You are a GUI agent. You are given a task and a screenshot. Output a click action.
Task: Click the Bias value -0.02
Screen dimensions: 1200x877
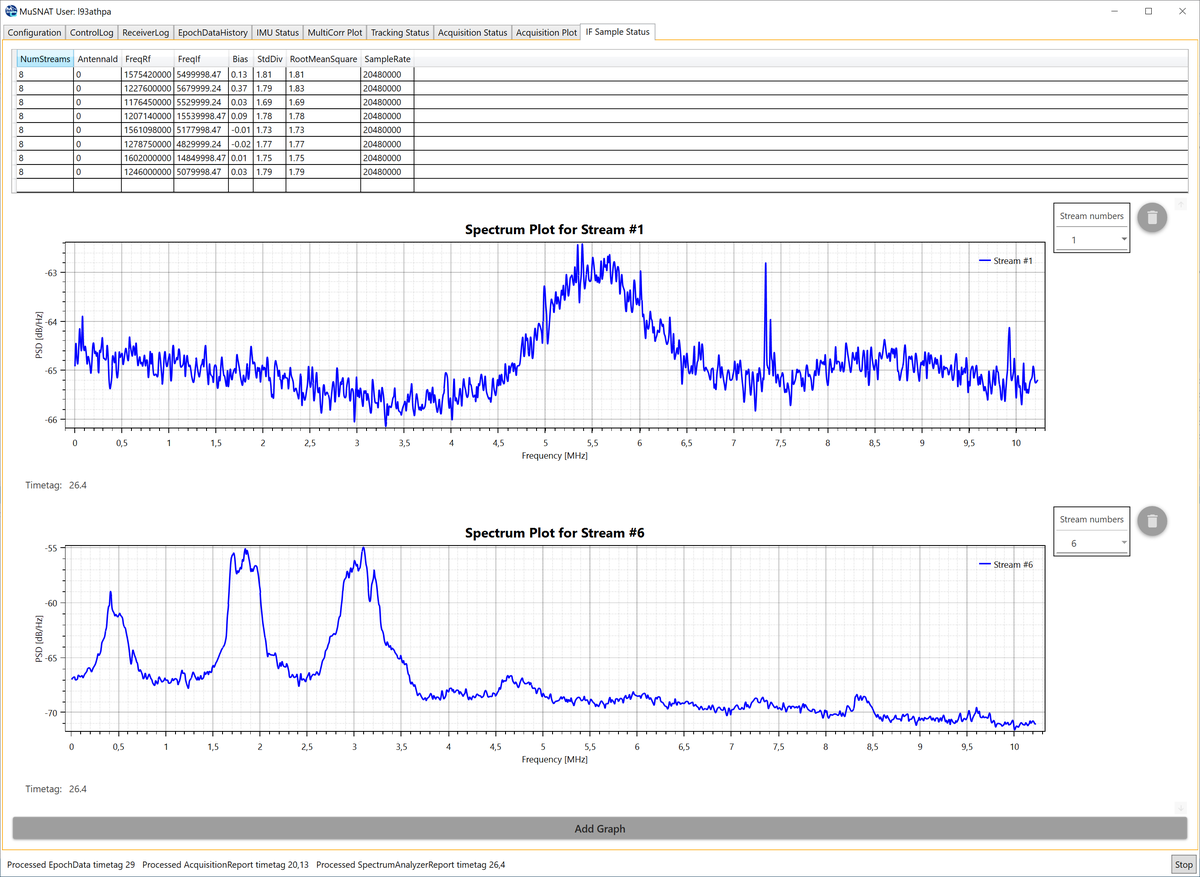tap(240, 144)
